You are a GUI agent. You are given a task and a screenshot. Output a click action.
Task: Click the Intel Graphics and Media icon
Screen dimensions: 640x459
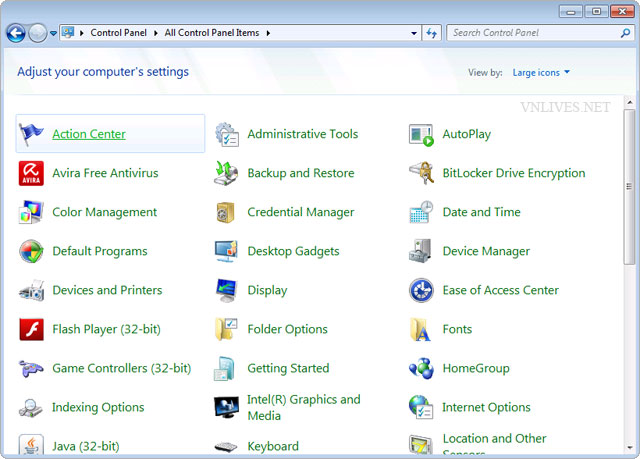point(227,407)
